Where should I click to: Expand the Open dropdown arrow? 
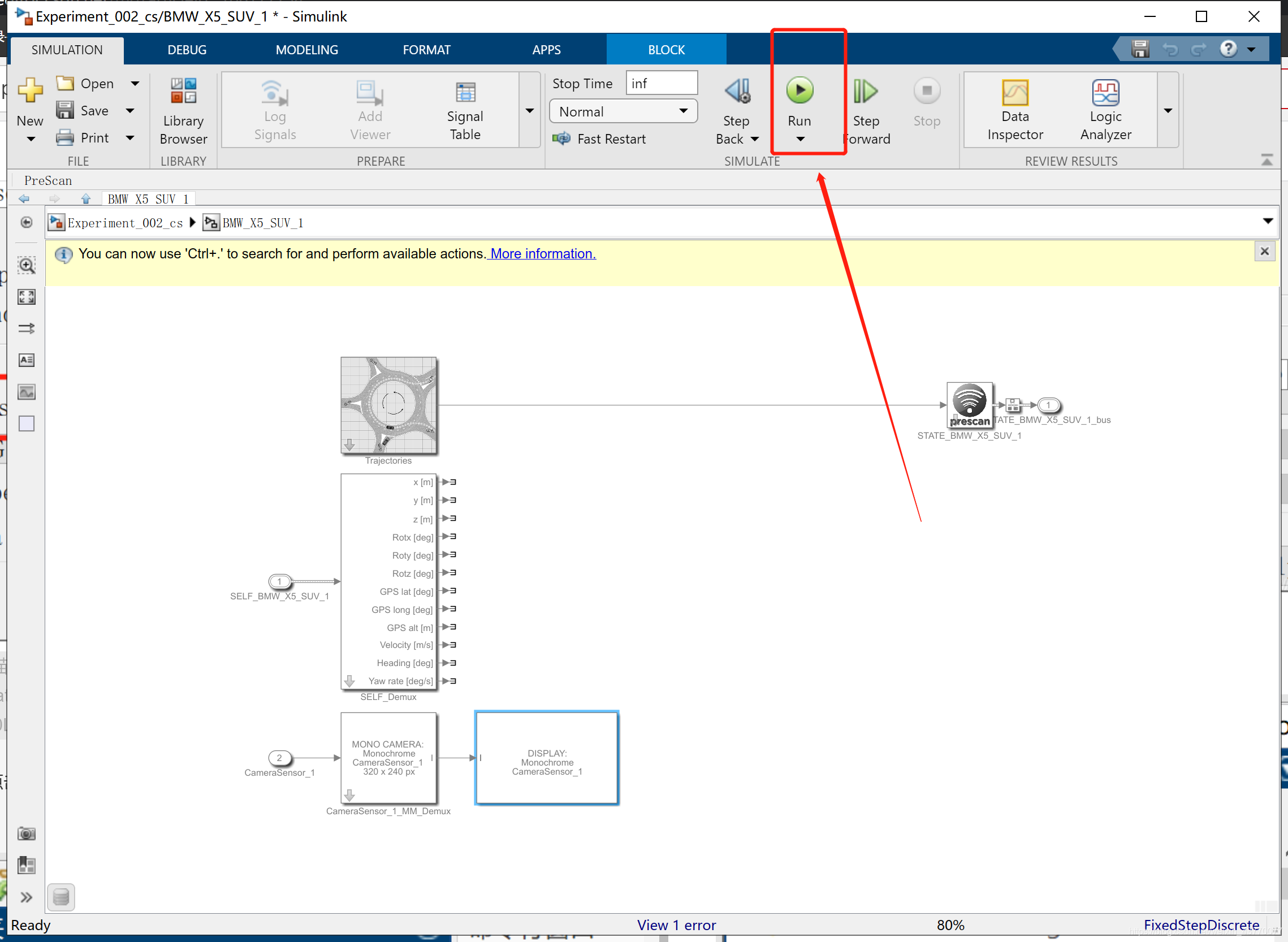[135, 83]
